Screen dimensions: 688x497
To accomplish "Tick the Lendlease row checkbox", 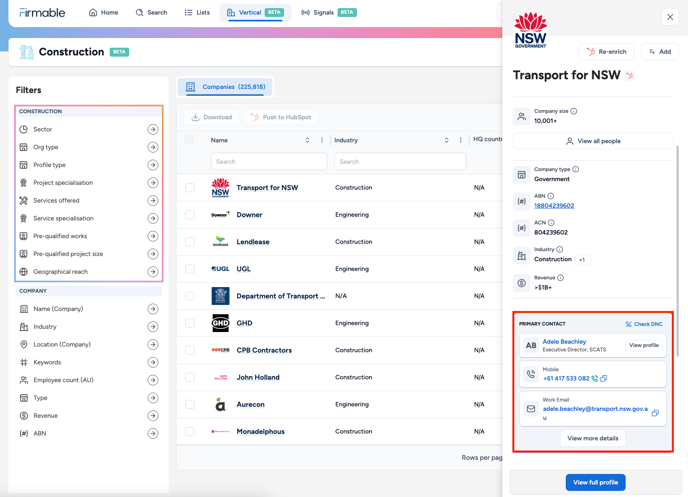I will [x=190, y=242].
